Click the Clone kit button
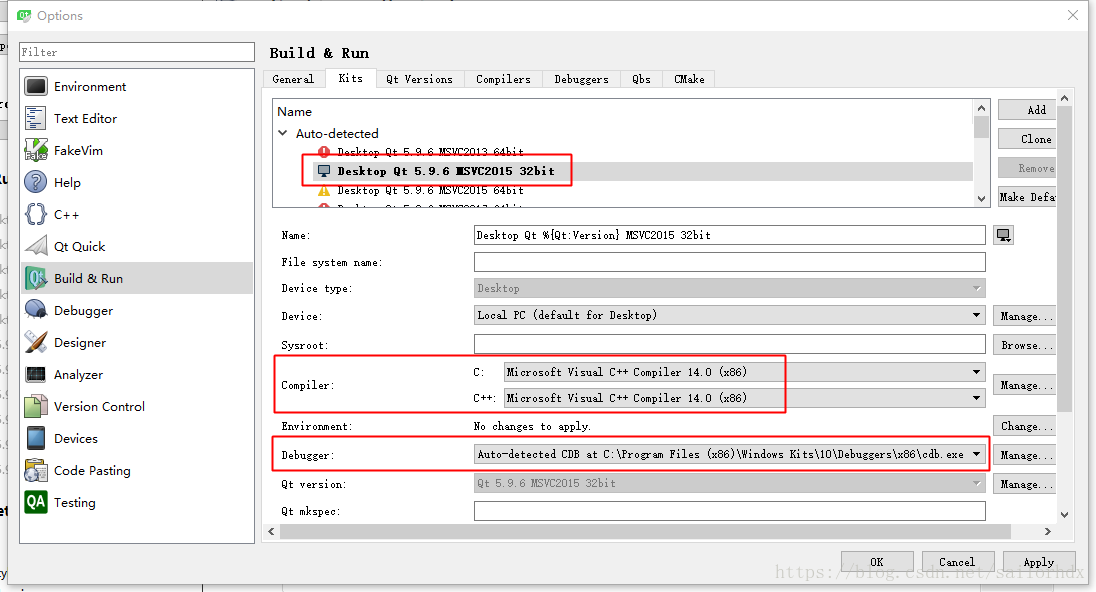This screenshot has height=592, width=1096. coord(1028,139)
